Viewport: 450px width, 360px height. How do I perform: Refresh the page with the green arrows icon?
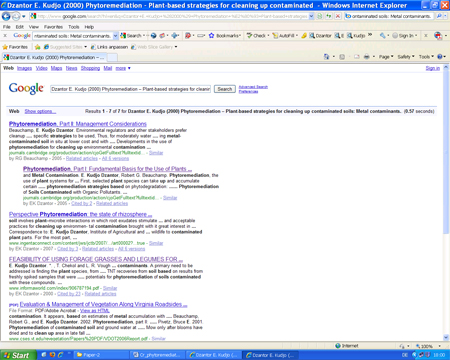pos(329,16)
